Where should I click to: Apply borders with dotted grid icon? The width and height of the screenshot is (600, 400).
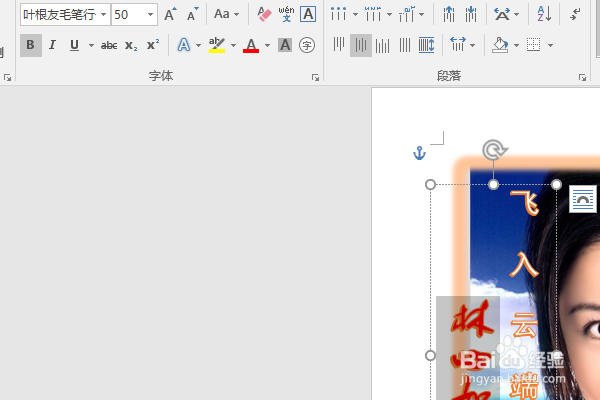point(533,45)
